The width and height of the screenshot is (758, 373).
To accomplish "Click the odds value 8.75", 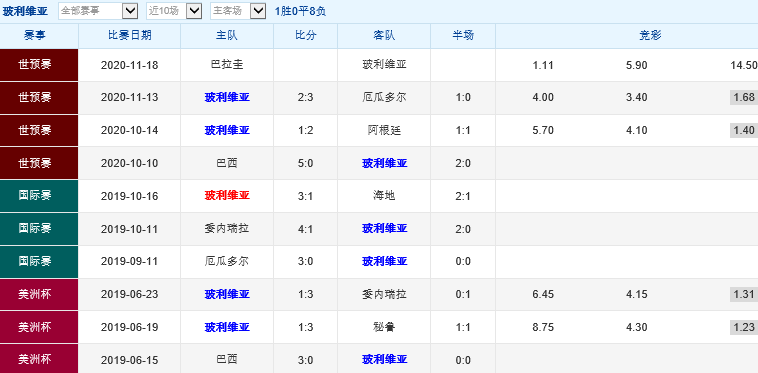I will (x=543, y=327).
